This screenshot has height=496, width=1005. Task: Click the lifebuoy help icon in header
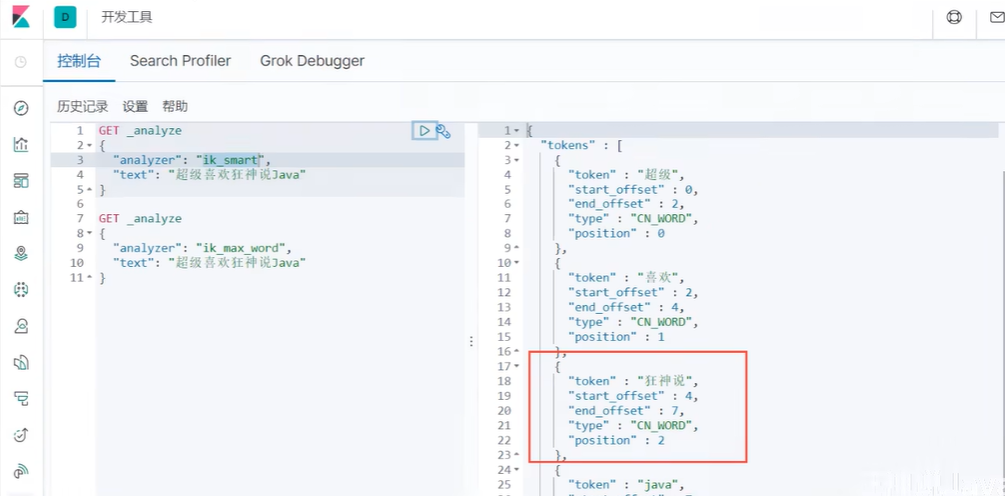pos(954,17)
